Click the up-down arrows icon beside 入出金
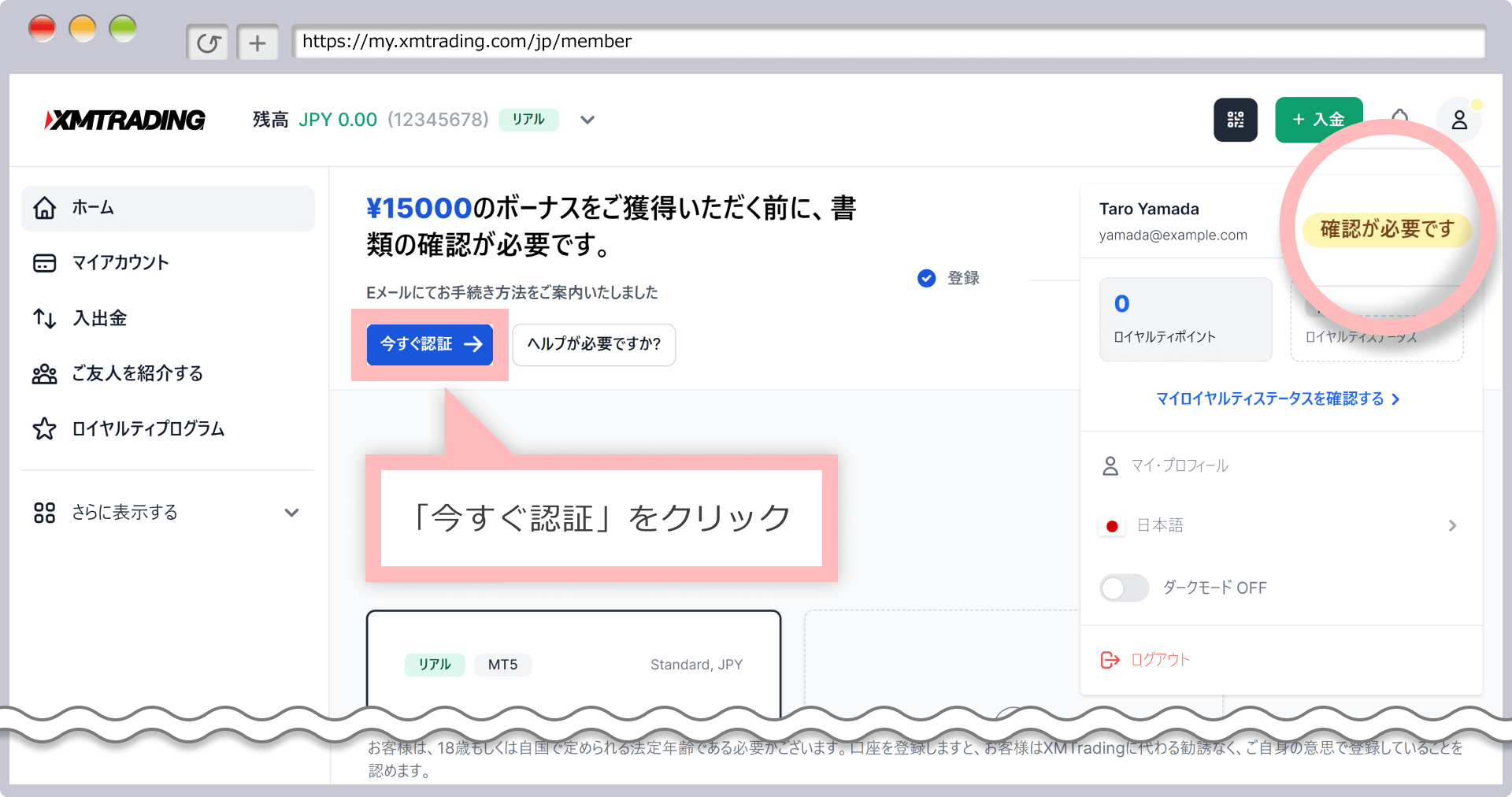This screenshot has height=797, width=1512. point(44,318)
